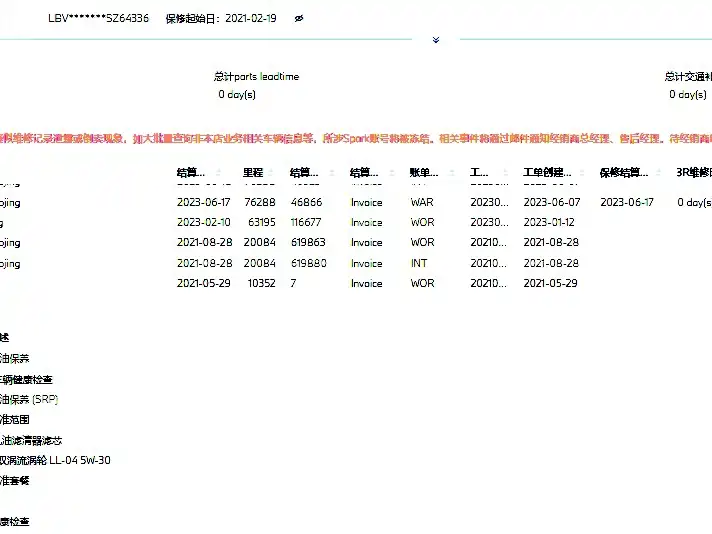Sort table by 保修结算 column header
Screen dimensions: 712x534
[x=624, y=173]
